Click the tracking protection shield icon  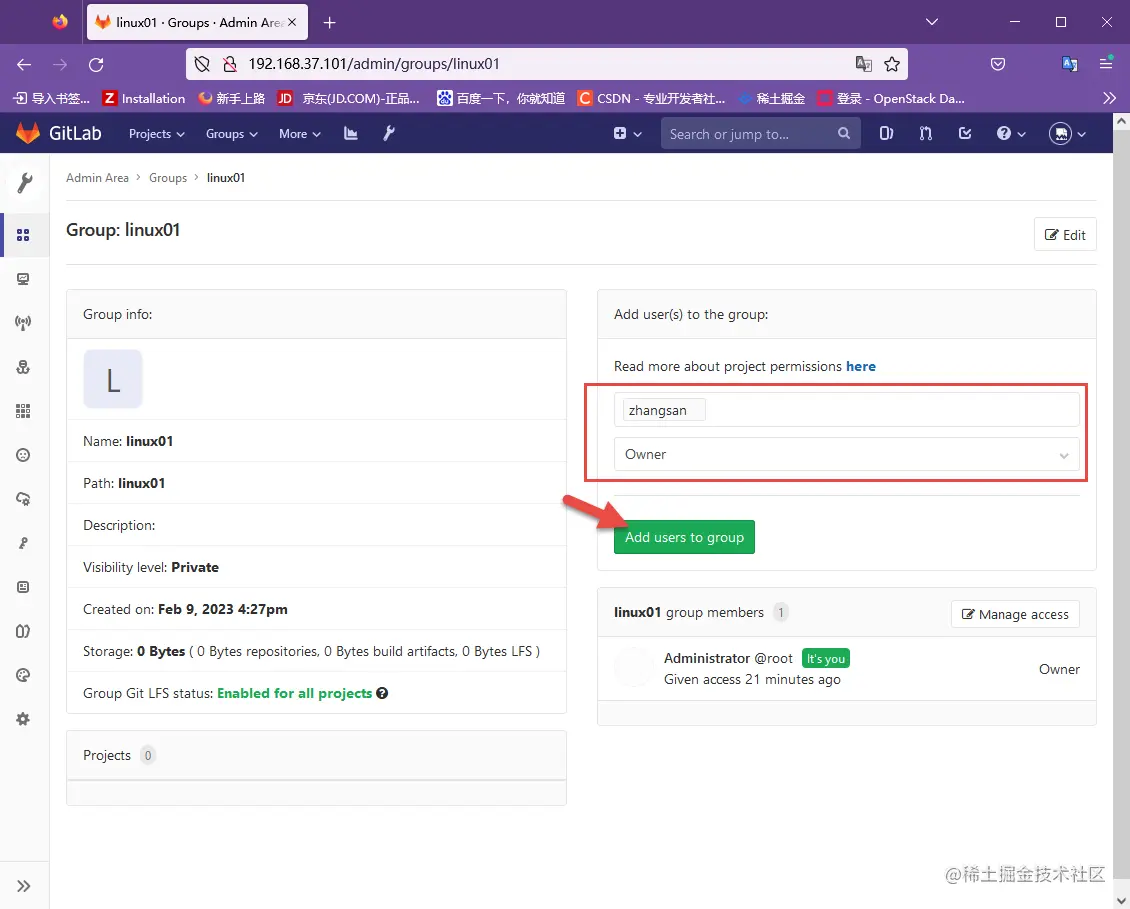coord(202,64)
